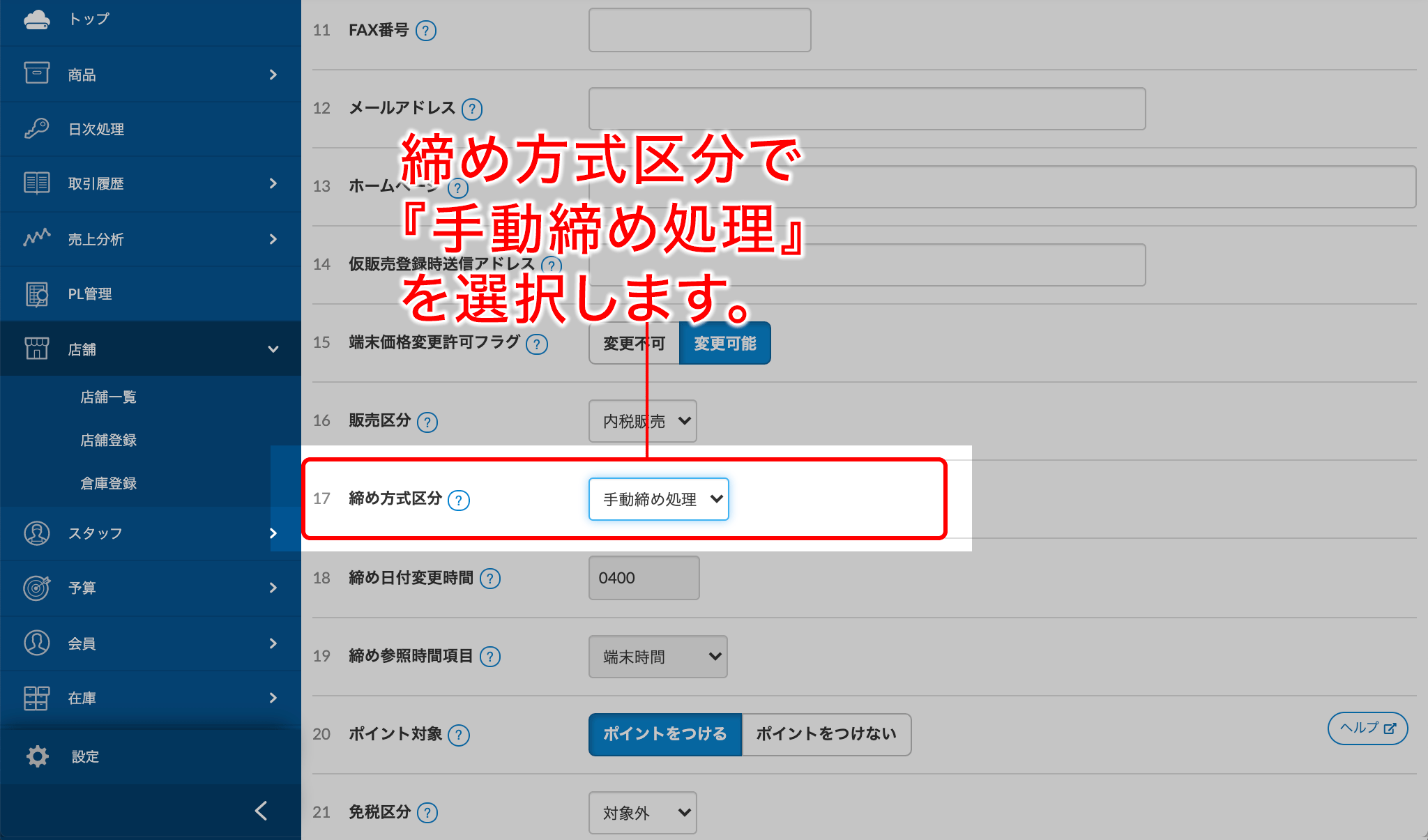The image size is (1428, 840).
Task: Collapse the sidebar with the arrow
Action: pyautogui.click(x=261, y=811)
